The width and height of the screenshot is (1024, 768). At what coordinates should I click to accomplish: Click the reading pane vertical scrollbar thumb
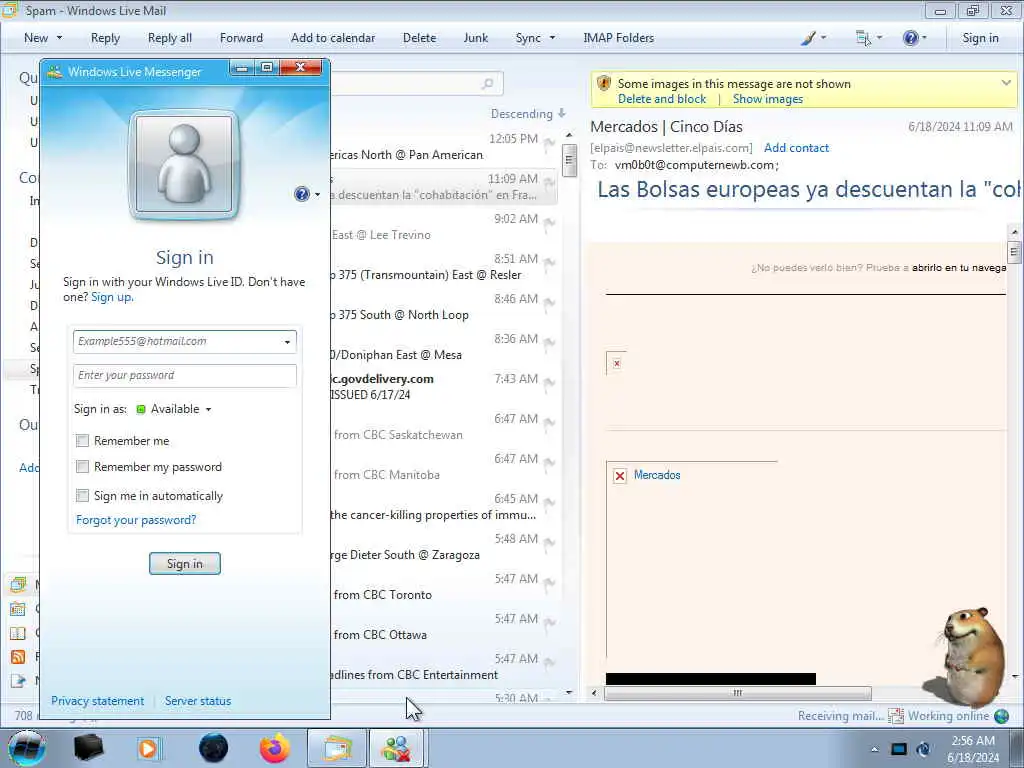(1014, 251)
